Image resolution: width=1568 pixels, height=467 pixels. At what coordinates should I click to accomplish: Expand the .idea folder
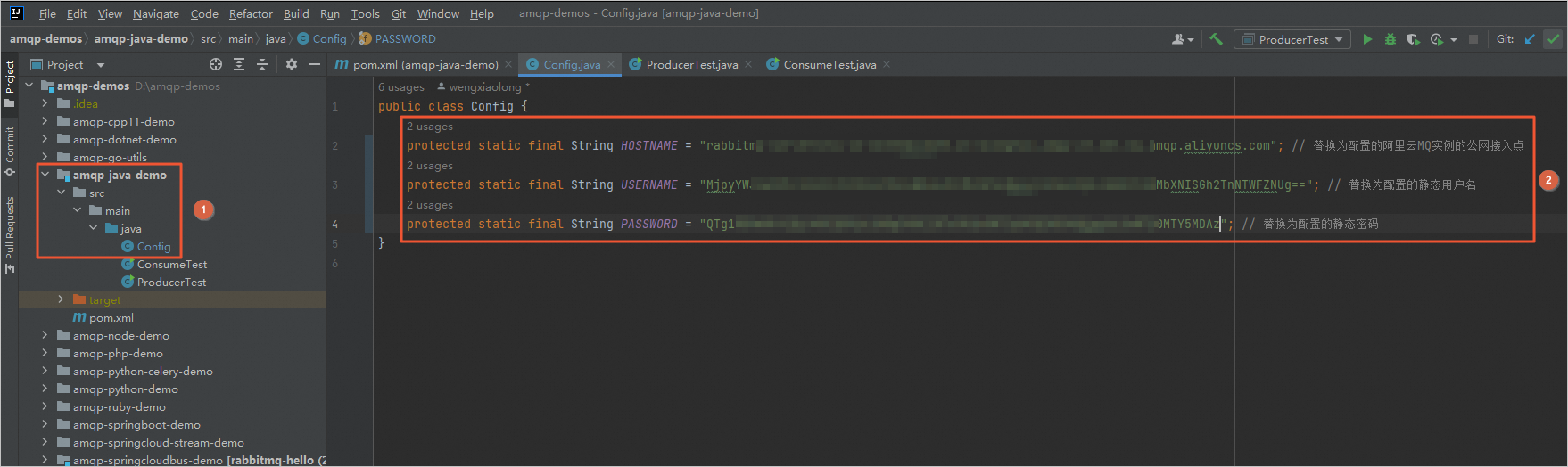click(45, 103)
